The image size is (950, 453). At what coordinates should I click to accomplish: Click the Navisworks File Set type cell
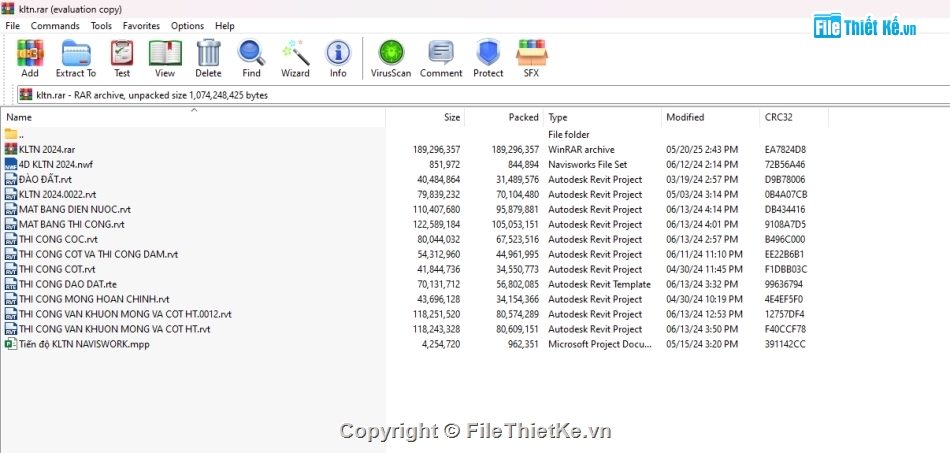pyautogui.click(x=587, y=164)
